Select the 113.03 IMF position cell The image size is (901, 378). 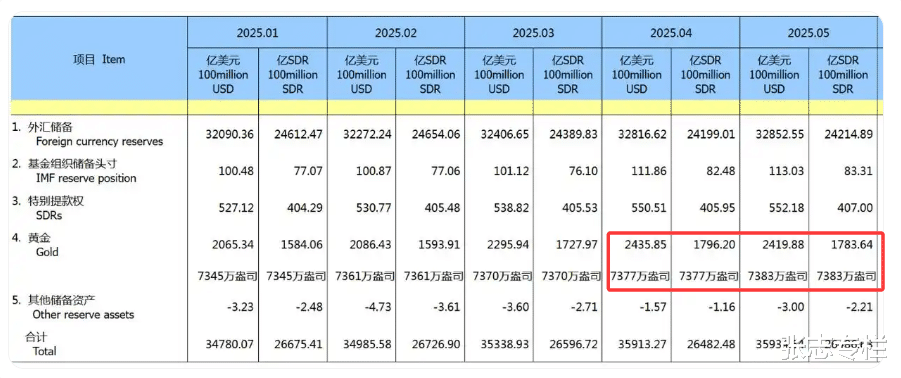pyautogui.click(x=788, y=171)
